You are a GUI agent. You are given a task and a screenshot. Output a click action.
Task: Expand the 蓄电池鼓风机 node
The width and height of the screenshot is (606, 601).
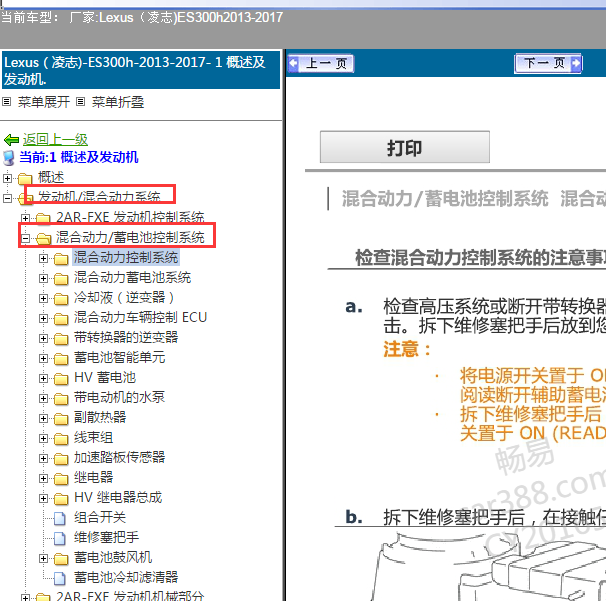[43, 558]
